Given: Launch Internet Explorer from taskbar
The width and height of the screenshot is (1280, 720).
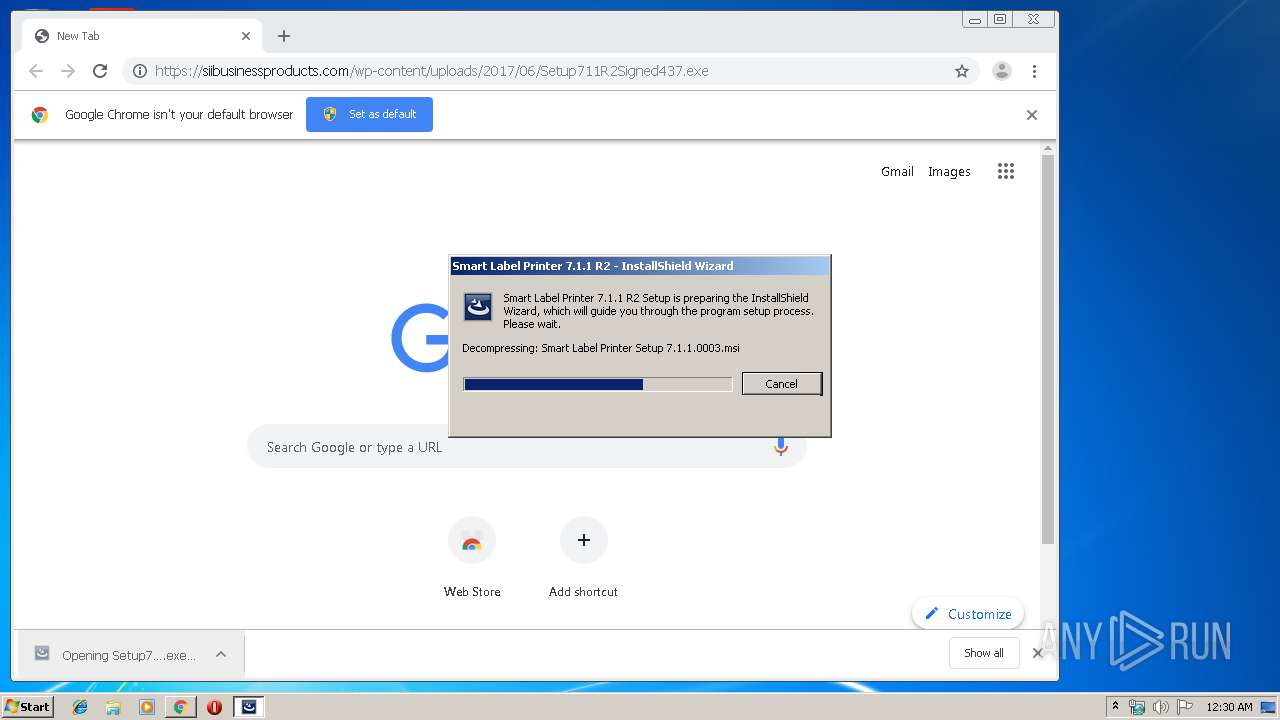Looking at the screenshot, I should click(80, 707).
